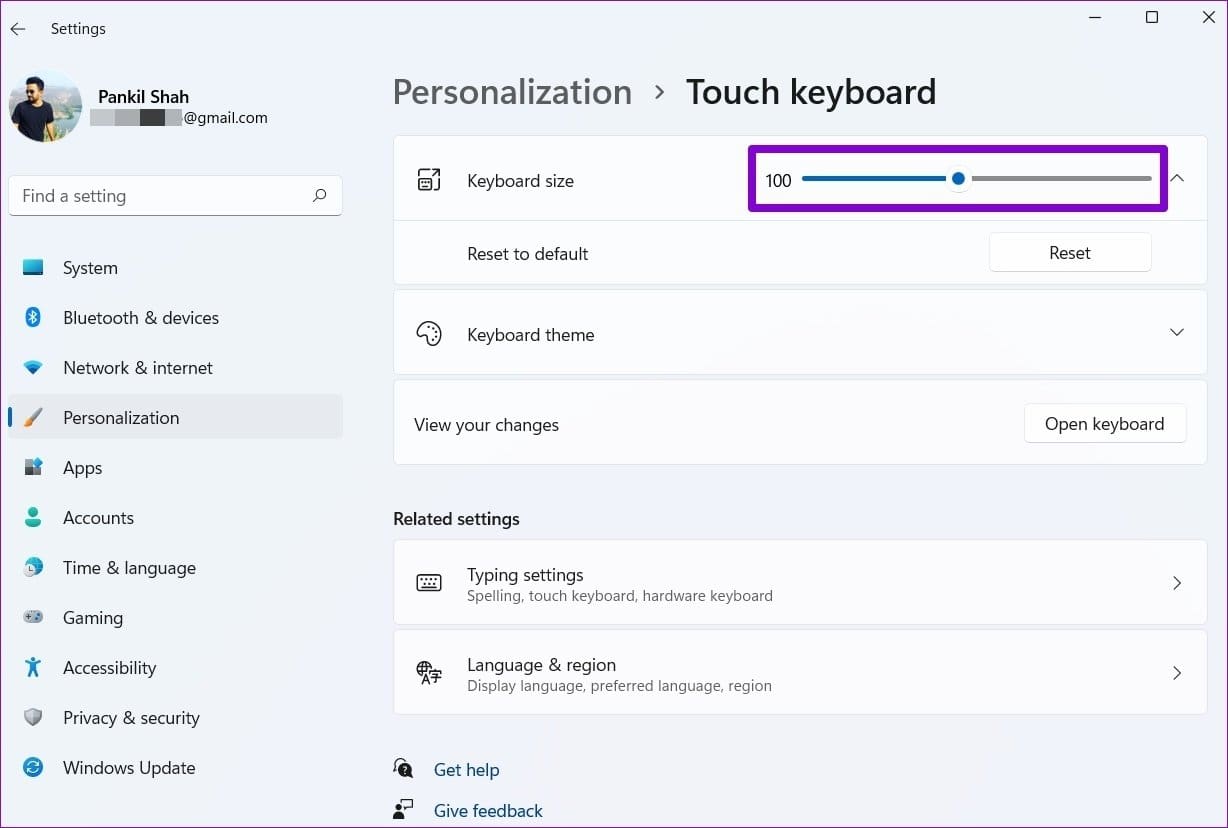The width and height of the screenshot is (1228, 828).
Task: Go to Language & region settings
Action: [1177, 672]
